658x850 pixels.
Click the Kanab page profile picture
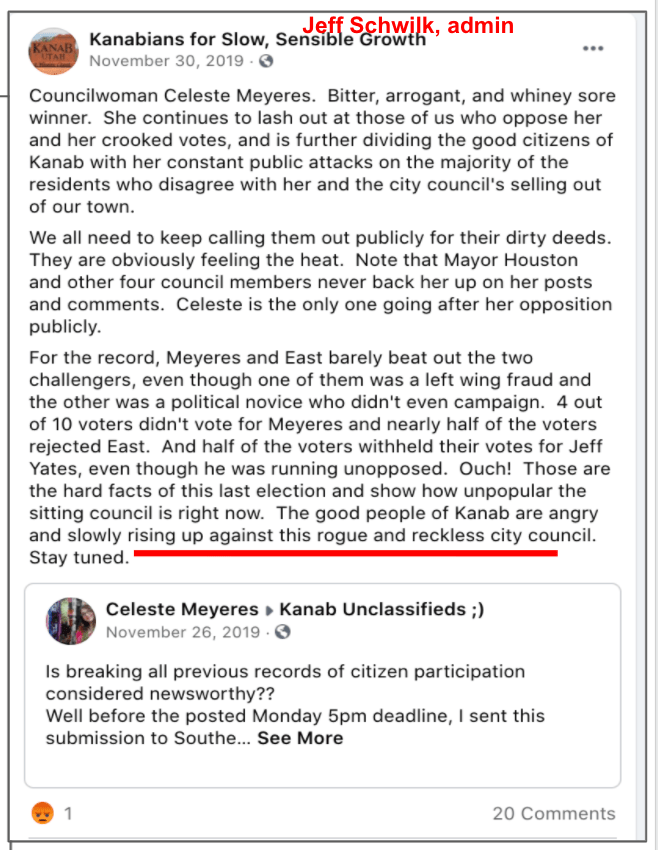click(53, 52)
